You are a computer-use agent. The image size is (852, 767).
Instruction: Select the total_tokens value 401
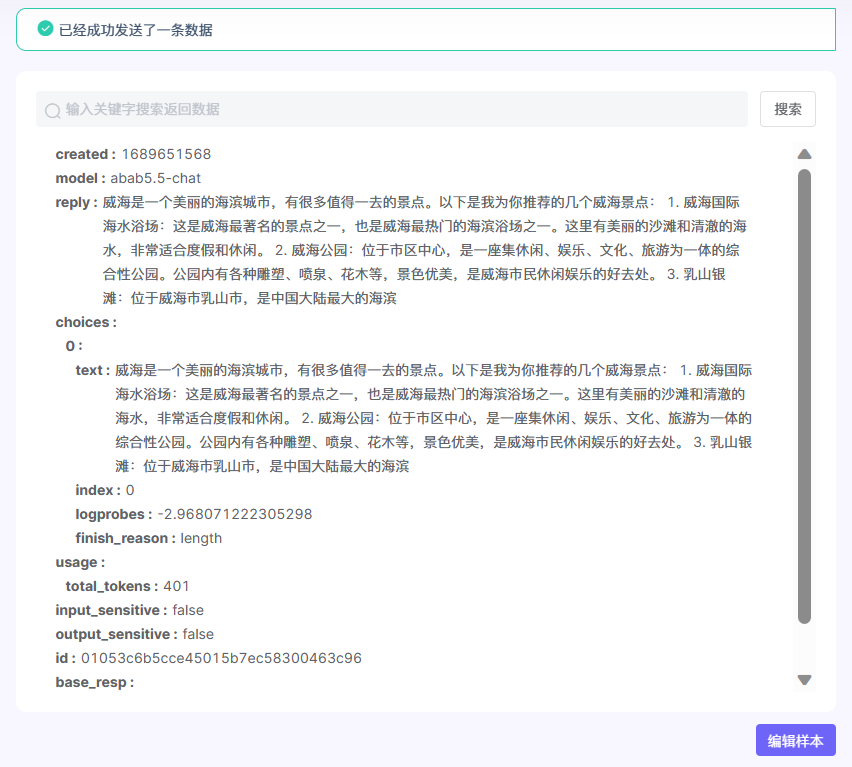point(176,586)
